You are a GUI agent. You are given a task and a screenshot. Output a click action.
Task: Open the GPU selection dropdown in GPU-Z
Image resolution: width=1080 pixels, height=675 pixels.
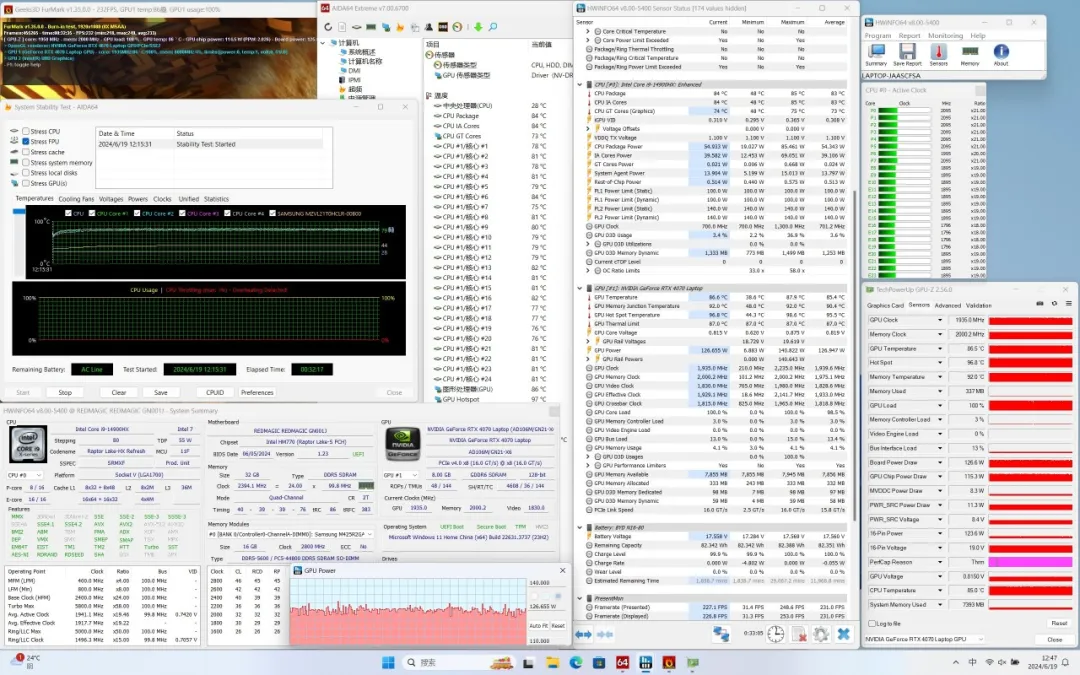(x=980, y=639)
